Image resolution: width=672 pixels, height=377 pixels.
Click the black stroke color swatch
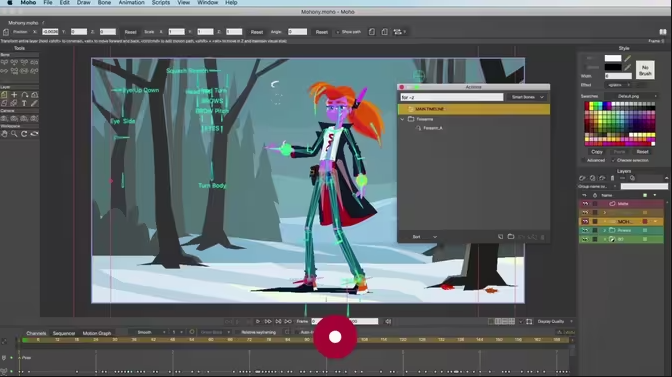pos(613,67)
